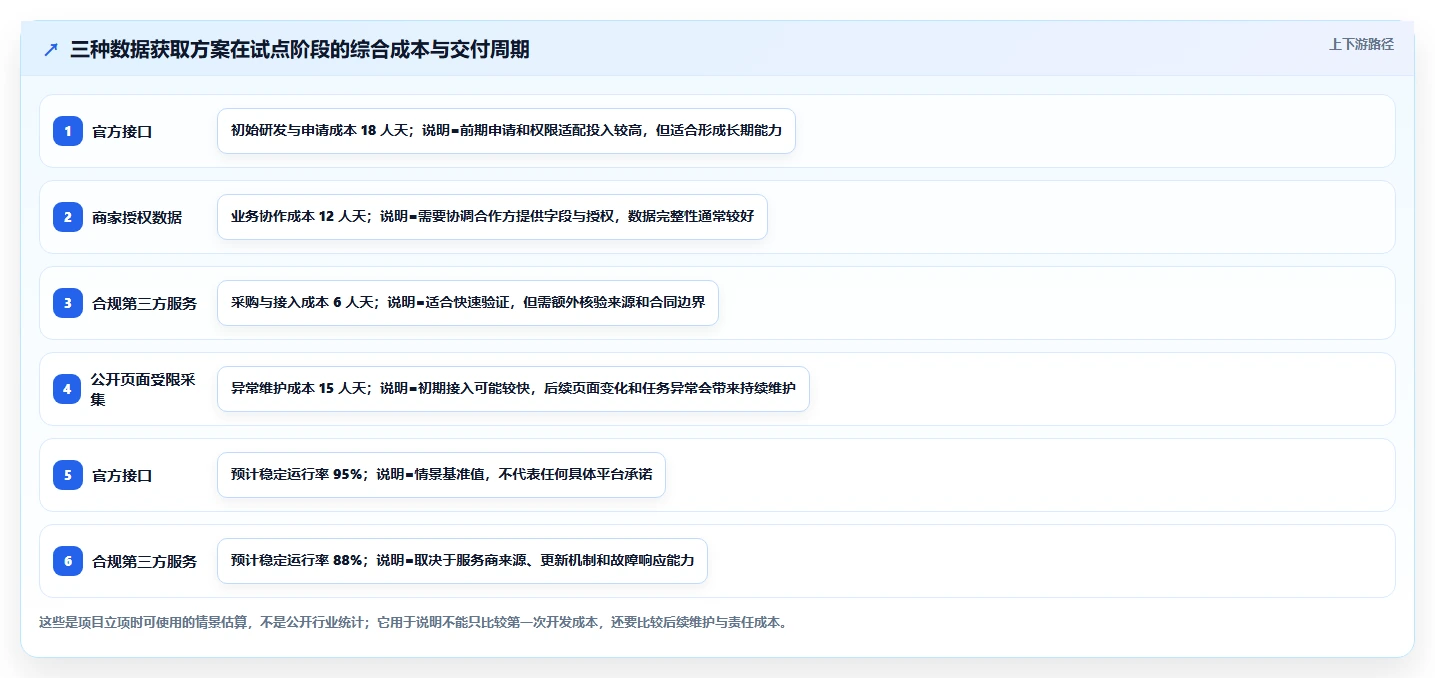
Task: Click the number 6 badge
Action: 68,561
